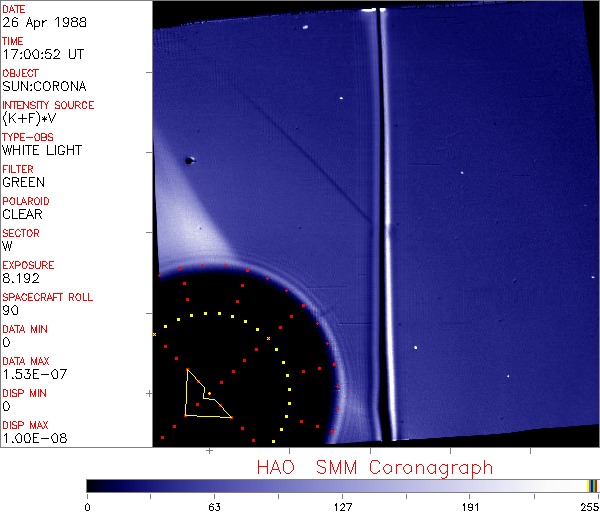Click the SPACECRAFT ROLL value 90
The image size is (600, 512).
click(10, 311)
